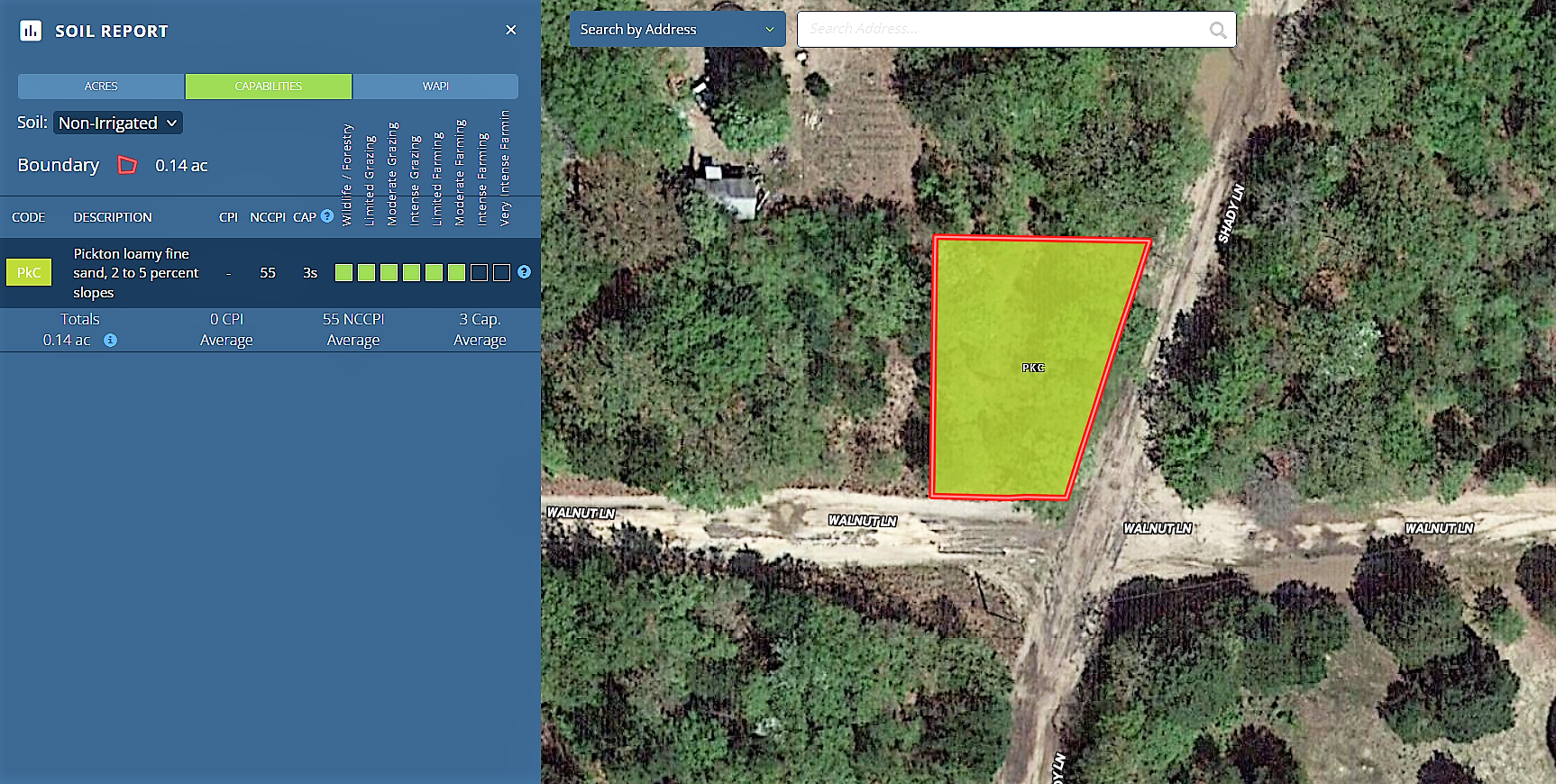The image size is (1556, 784).
Task: Click the PkC soil code swatch
Action: 29,272
